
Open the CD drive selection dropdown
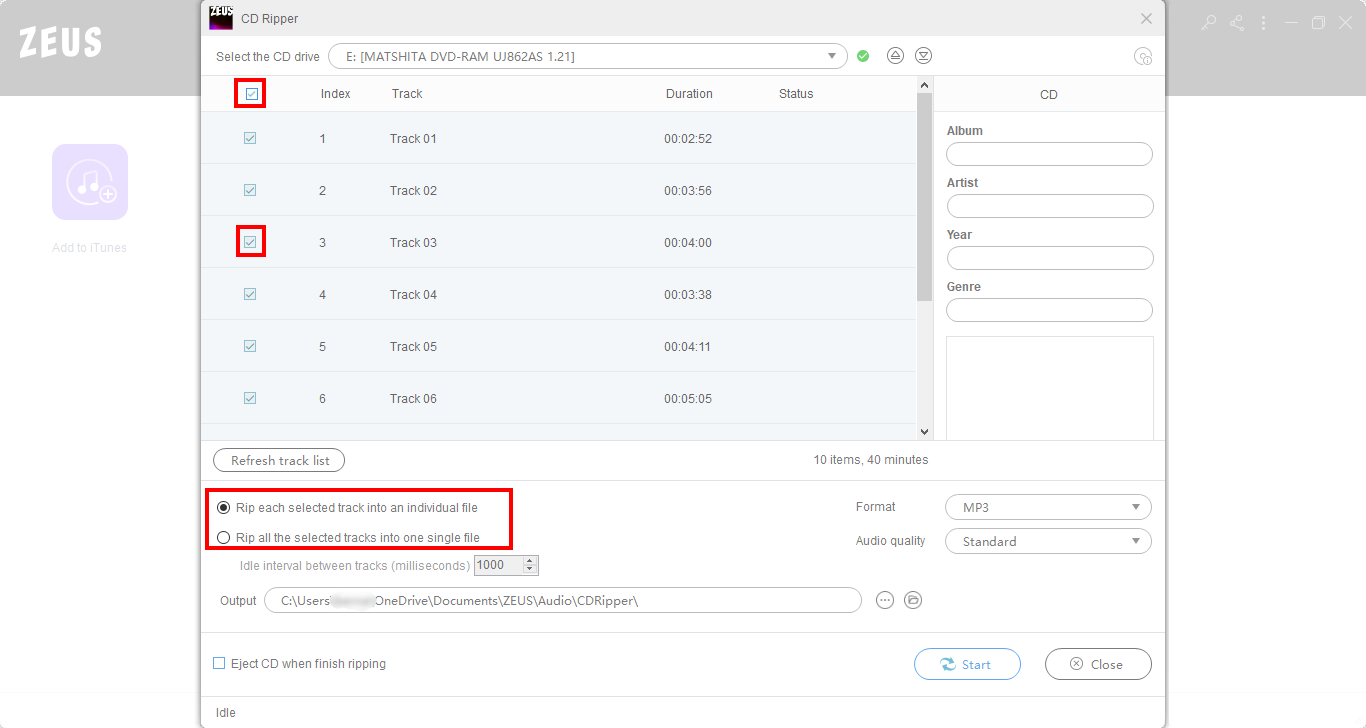pos(588,56)
